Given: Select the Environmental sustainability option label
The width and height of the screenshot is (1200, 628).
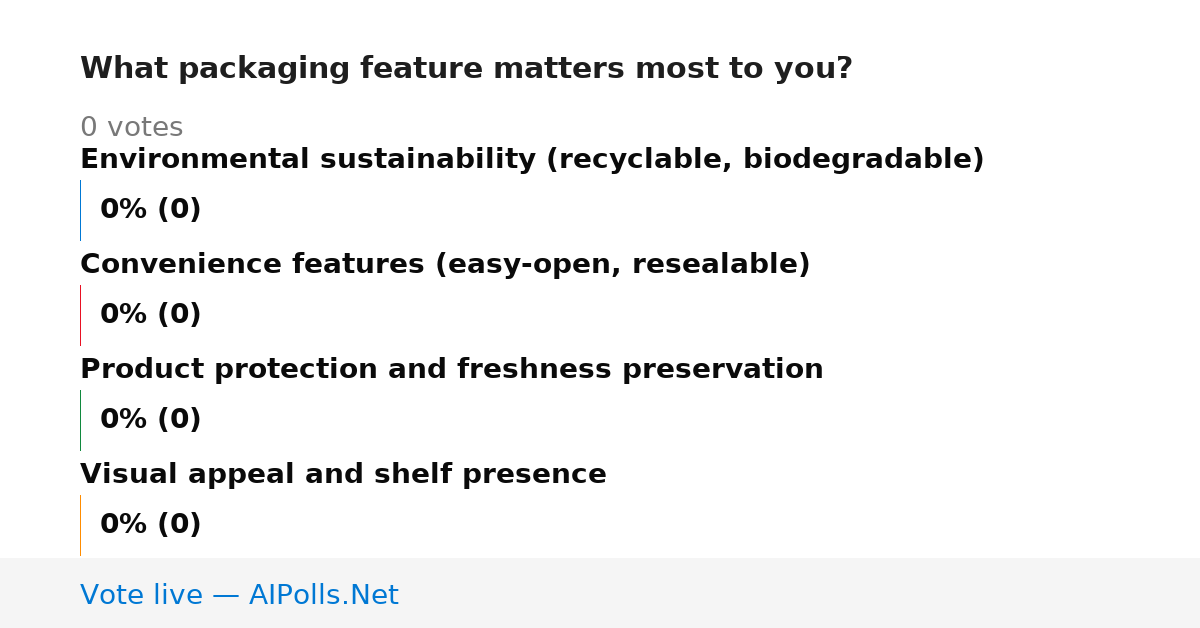Looking at the screenshot, I should (x=532, y=160).
